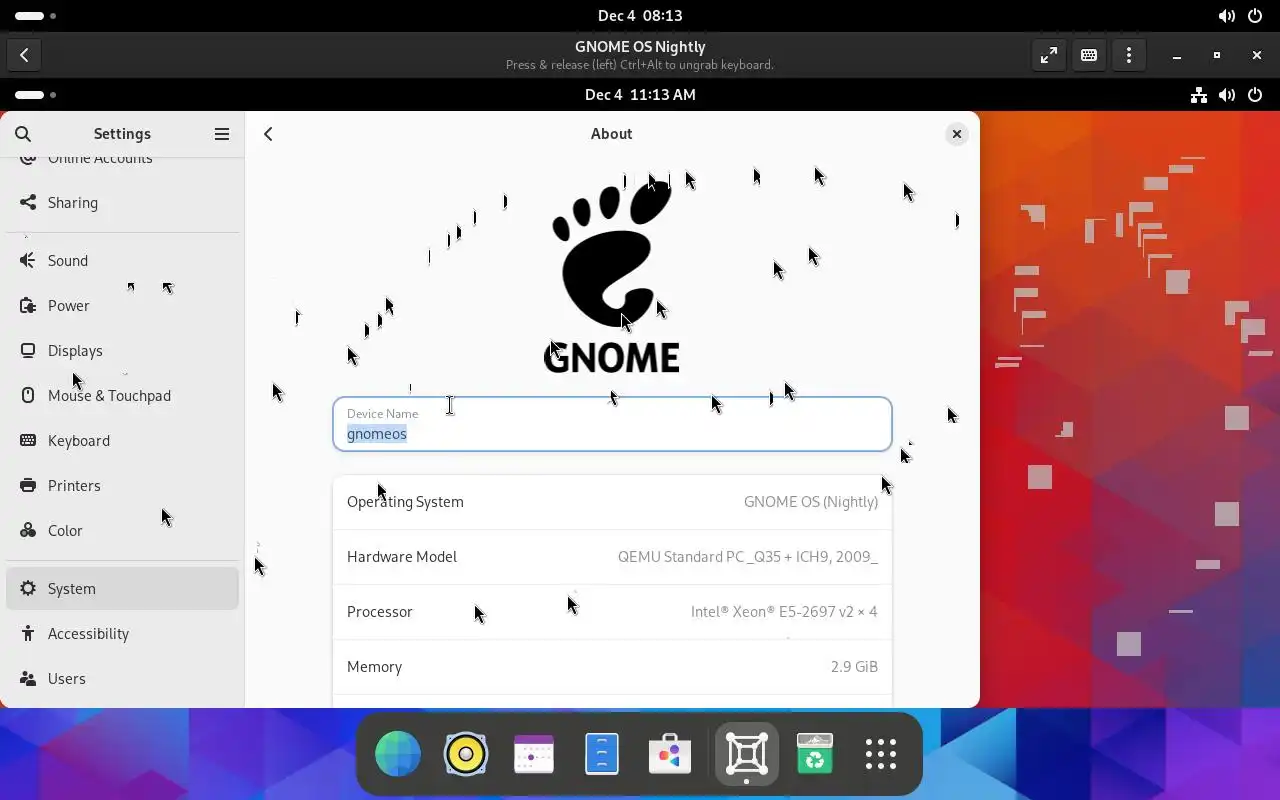This screenshot has width=1280, height=800.
Task: Click the Hardware Model row
Action: coord(612,557)
